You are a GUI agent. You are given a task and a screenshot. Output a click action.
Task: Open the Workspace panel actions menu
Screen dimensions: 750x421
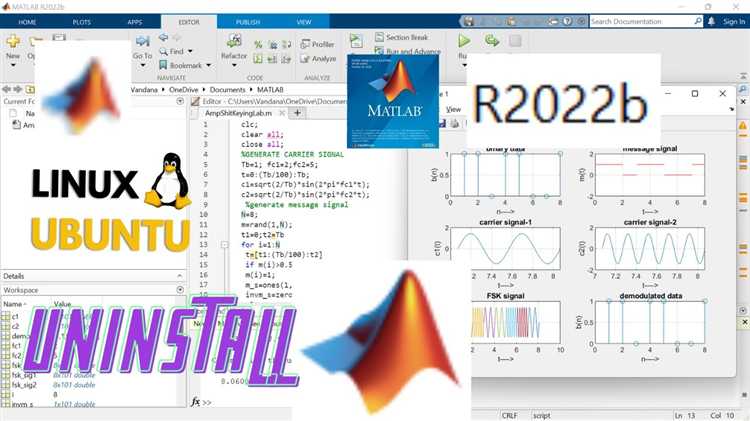point(180,290)
